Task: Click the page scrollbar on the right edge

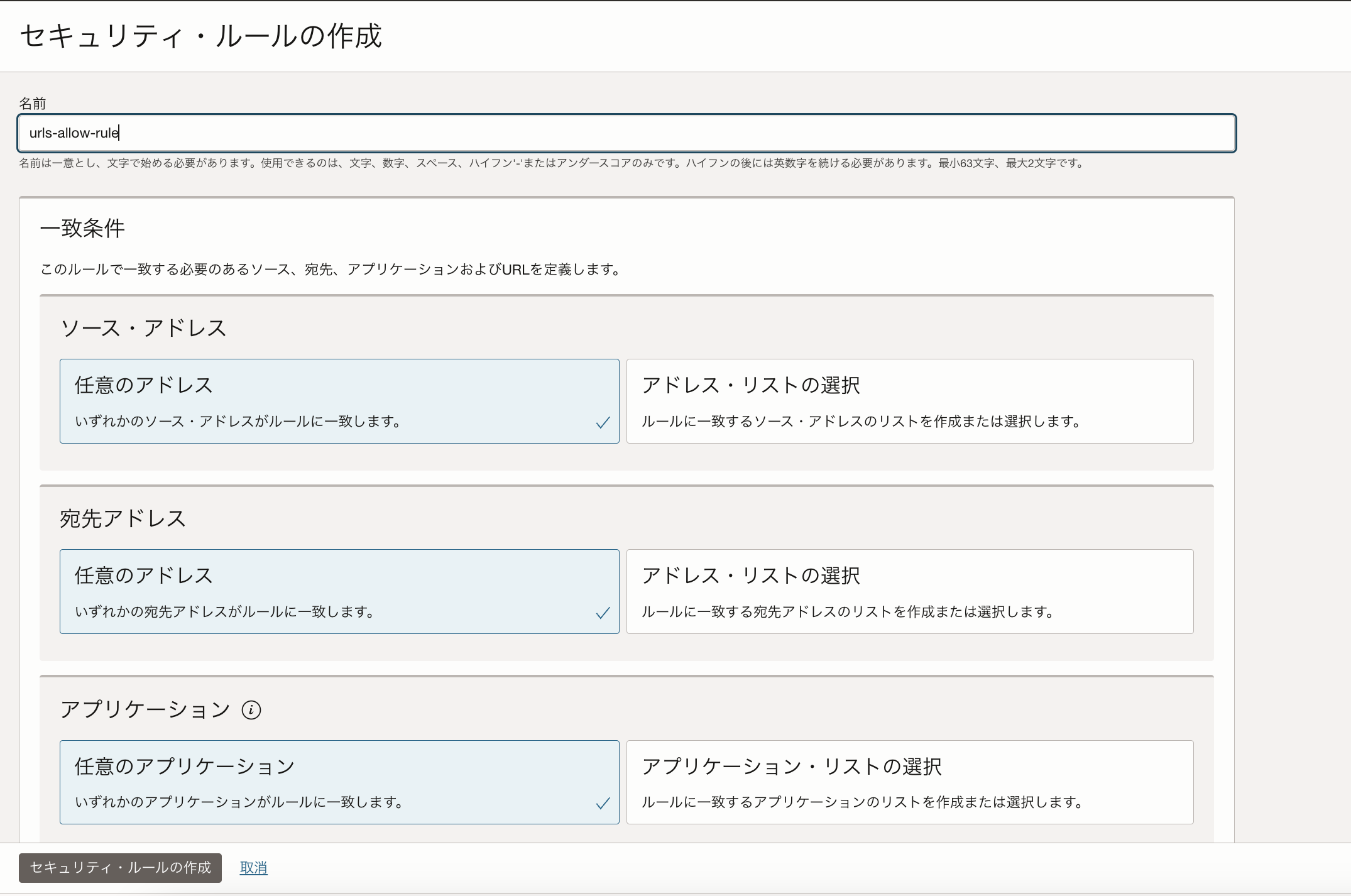Action: [x=1347, y=440]
